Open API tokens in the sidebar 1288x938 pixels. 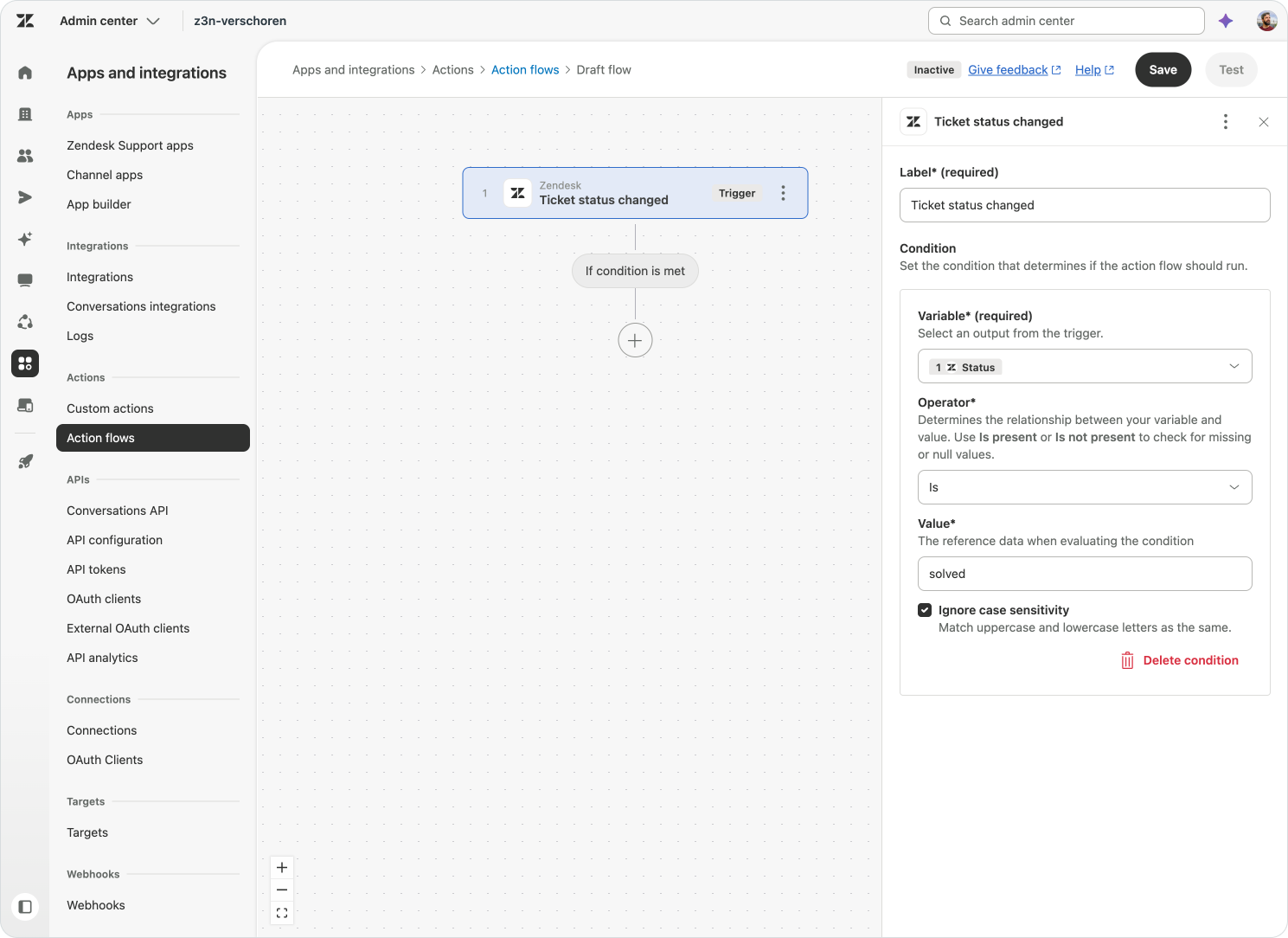(96, 569)
